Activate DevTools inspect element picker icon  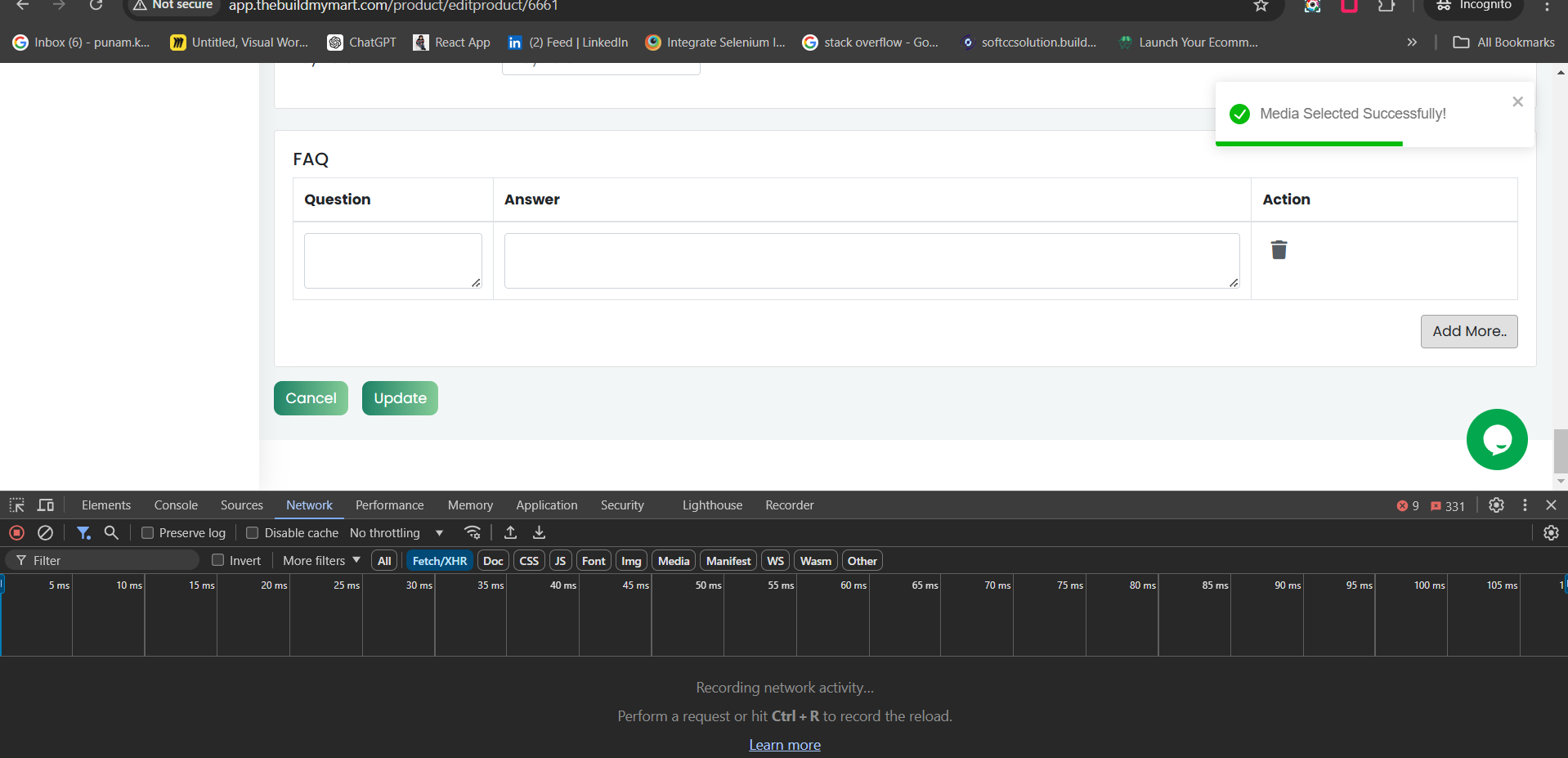click(17, 505)
